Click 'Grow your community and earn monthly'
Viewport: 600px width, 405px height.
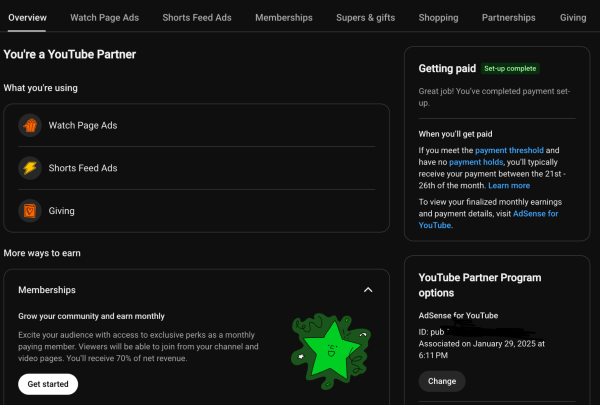pyautogui.click(x=91, y=316)
